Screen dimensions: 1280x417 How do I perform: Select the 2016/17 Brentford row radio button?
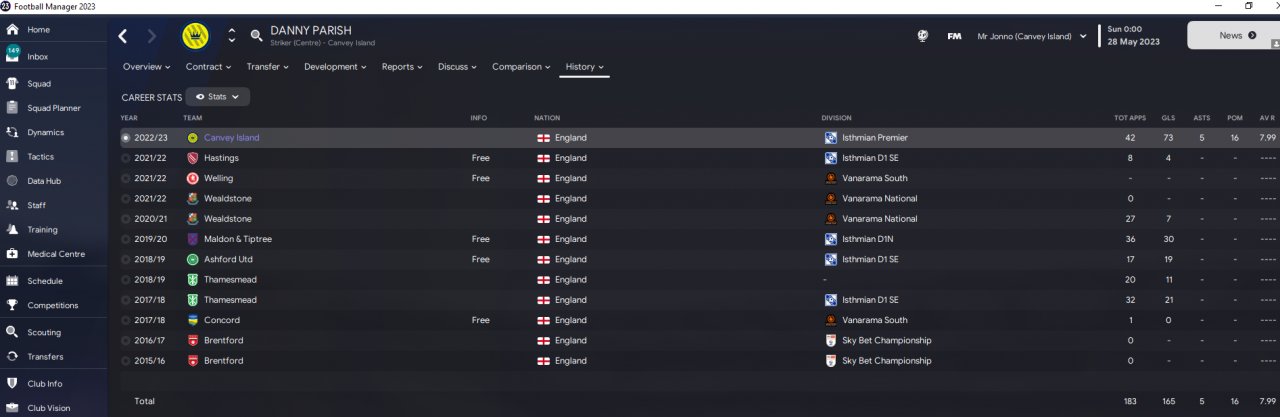[125, 341]
